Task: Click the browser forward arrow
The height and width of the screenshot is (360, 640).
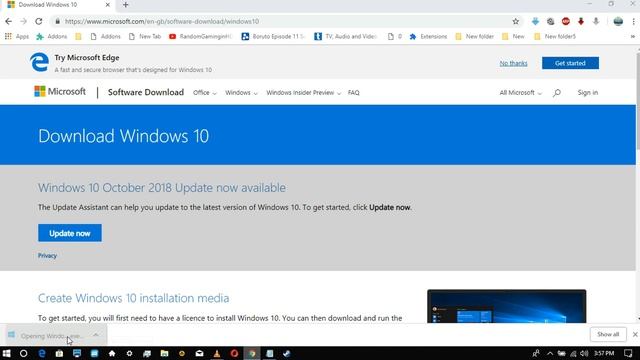Action: tap(23, 21)
